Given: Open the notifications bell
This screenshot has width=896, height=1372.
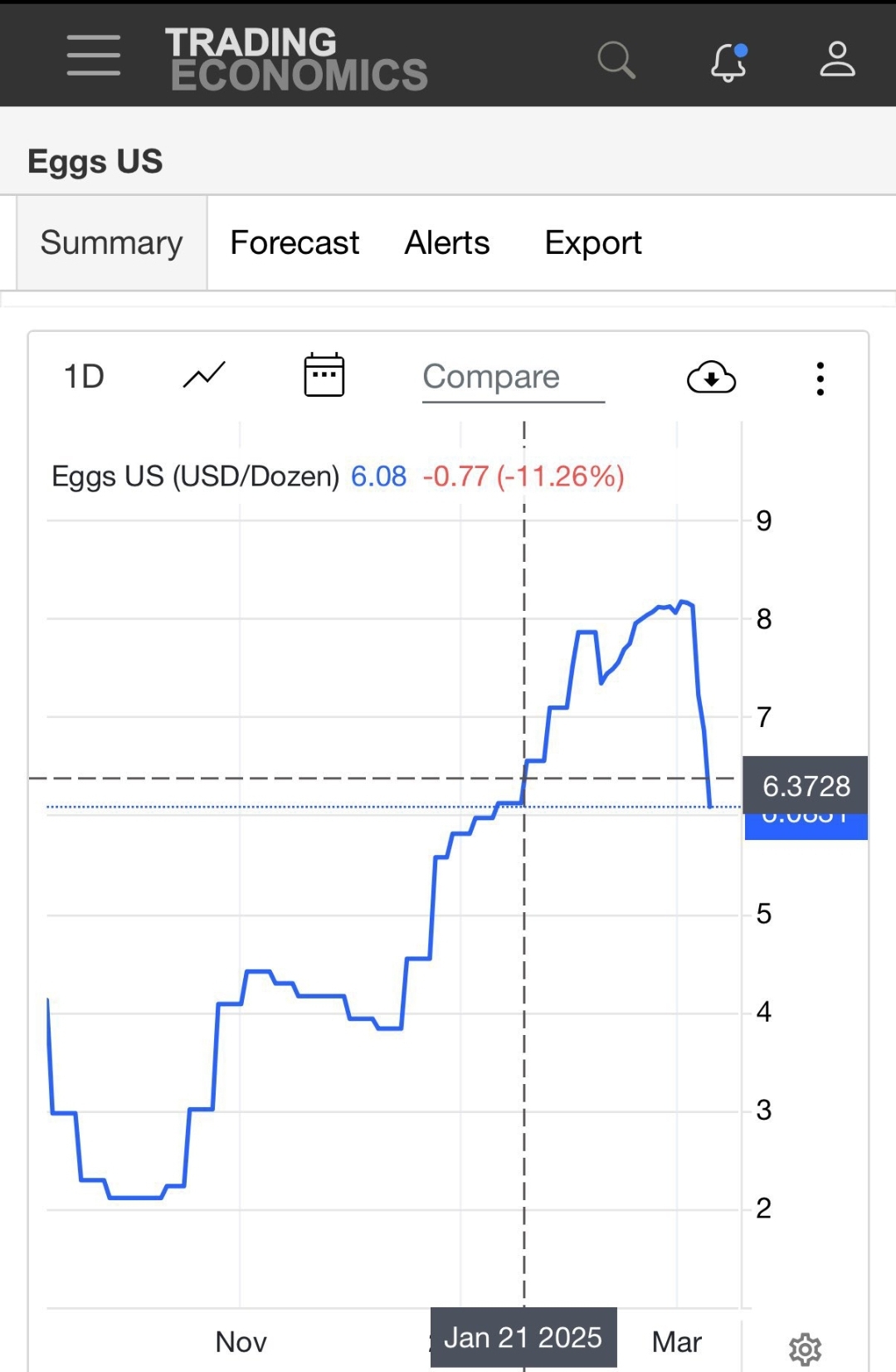Looking at the screenshot, I should [728, 61].
